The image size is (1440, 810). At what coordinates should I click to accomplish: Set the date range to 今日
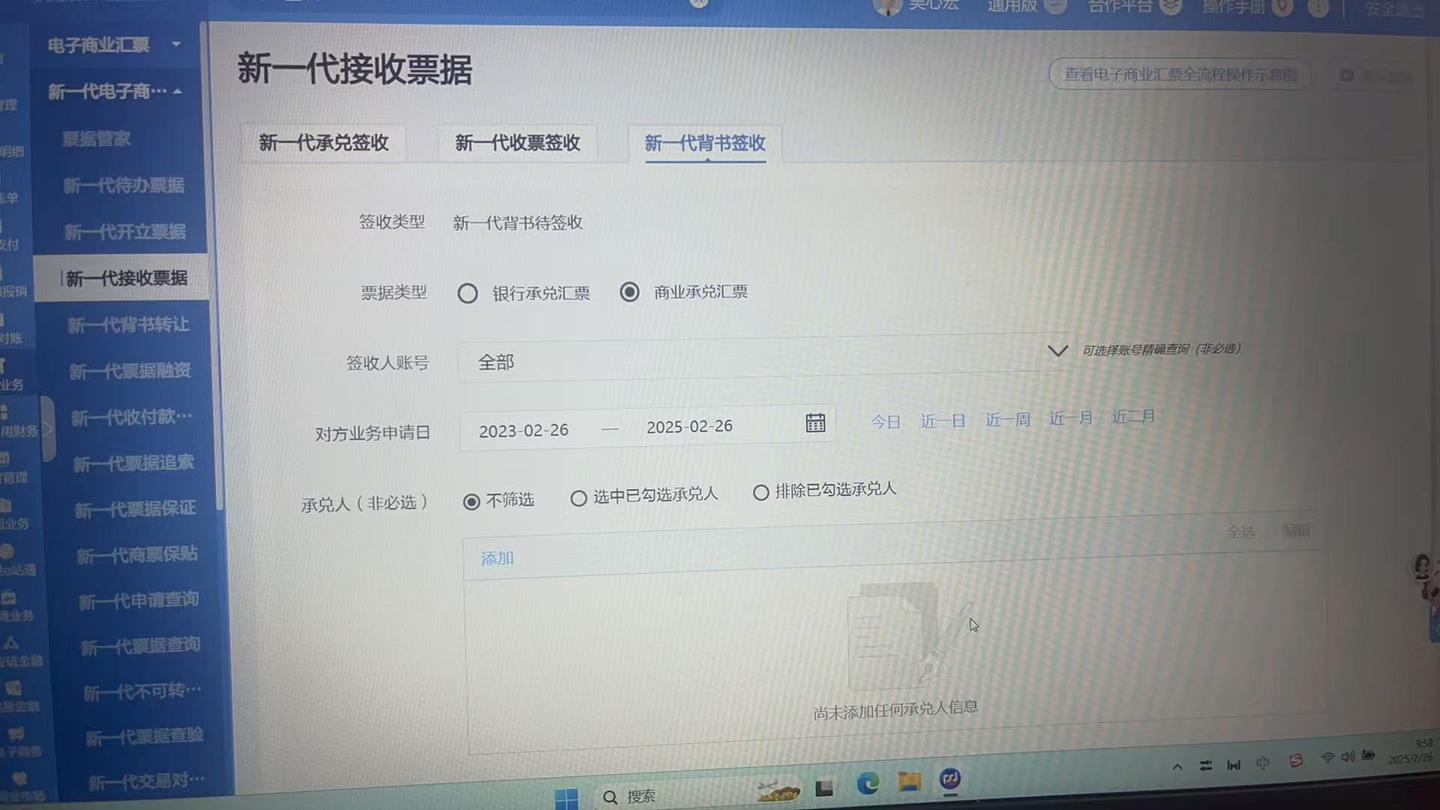[885, 422]
